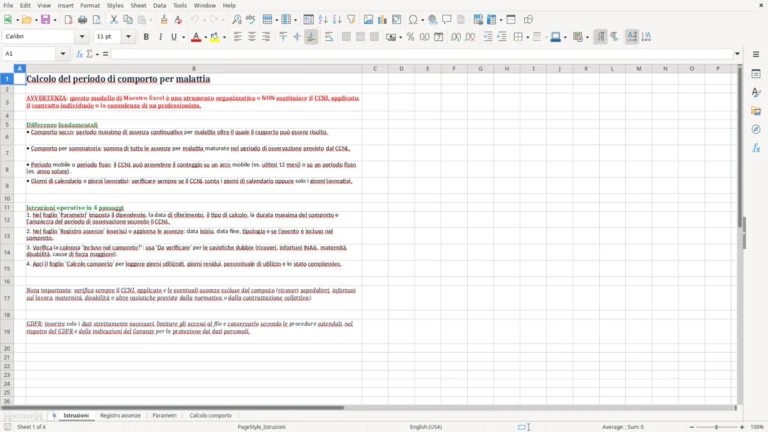Open the sidebar Styles panel icon
768x432 pixels.
[x=756, y=93]
